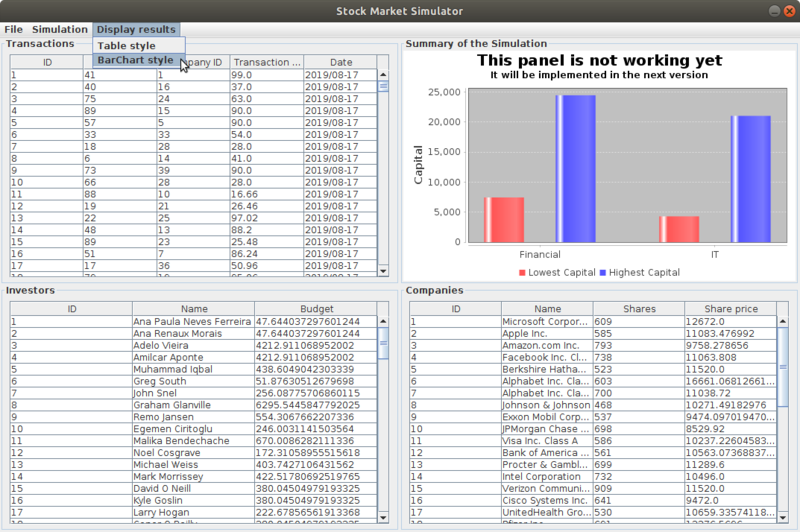Sort by the Date column header in Transactions
The width and height of the screenshot is (800, 532).
(341, 62)
